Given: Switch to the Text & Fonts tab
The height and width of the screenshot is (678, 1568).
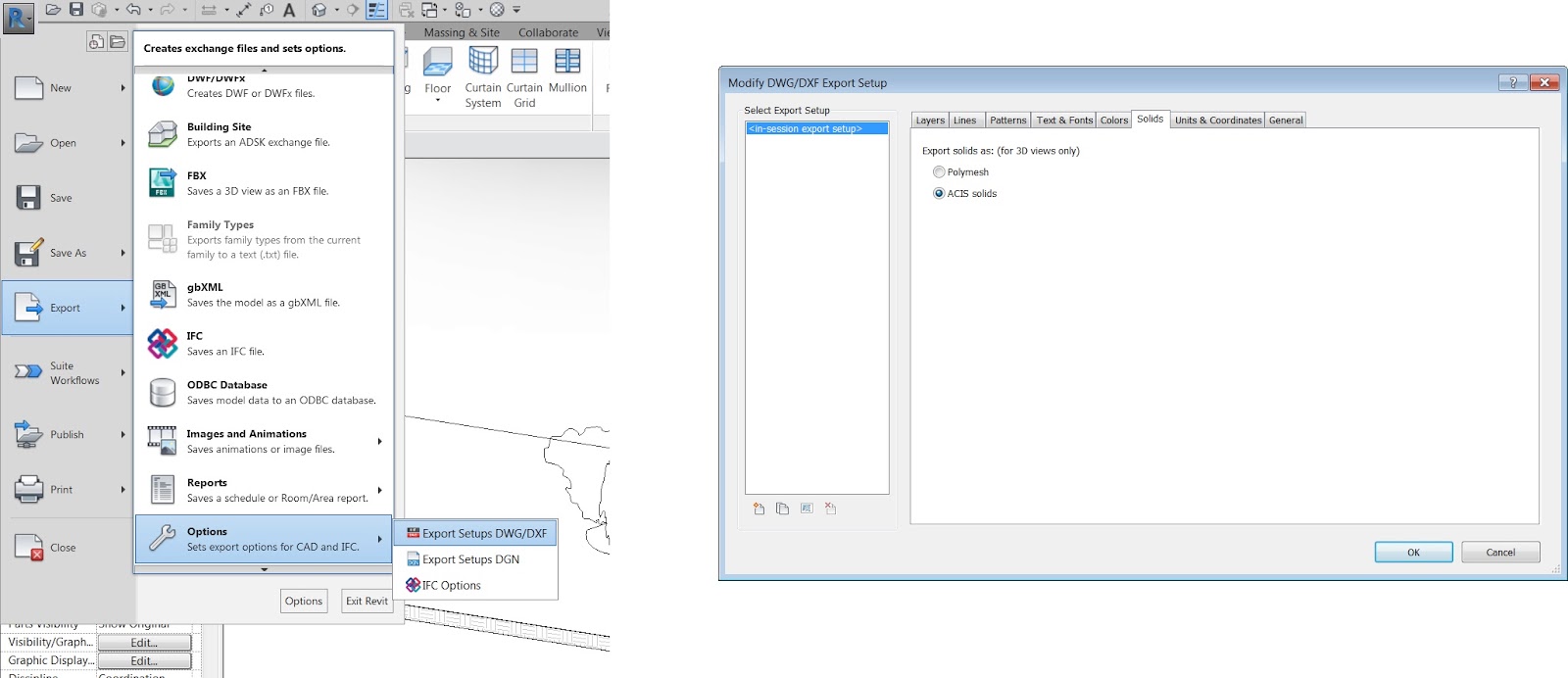Looking at the screenshot, I should click(1064, 120).
